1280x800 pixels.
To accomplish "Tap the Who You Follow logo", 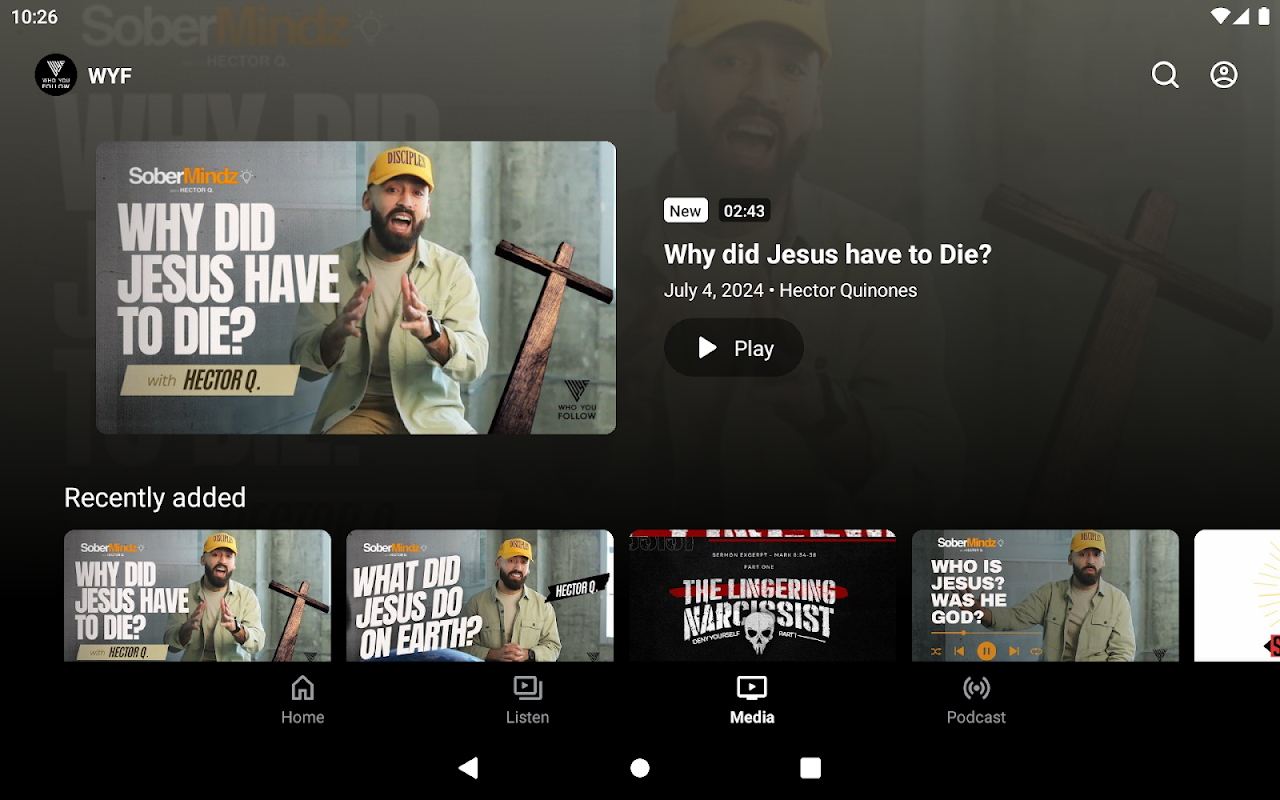I will pos(56,75).
